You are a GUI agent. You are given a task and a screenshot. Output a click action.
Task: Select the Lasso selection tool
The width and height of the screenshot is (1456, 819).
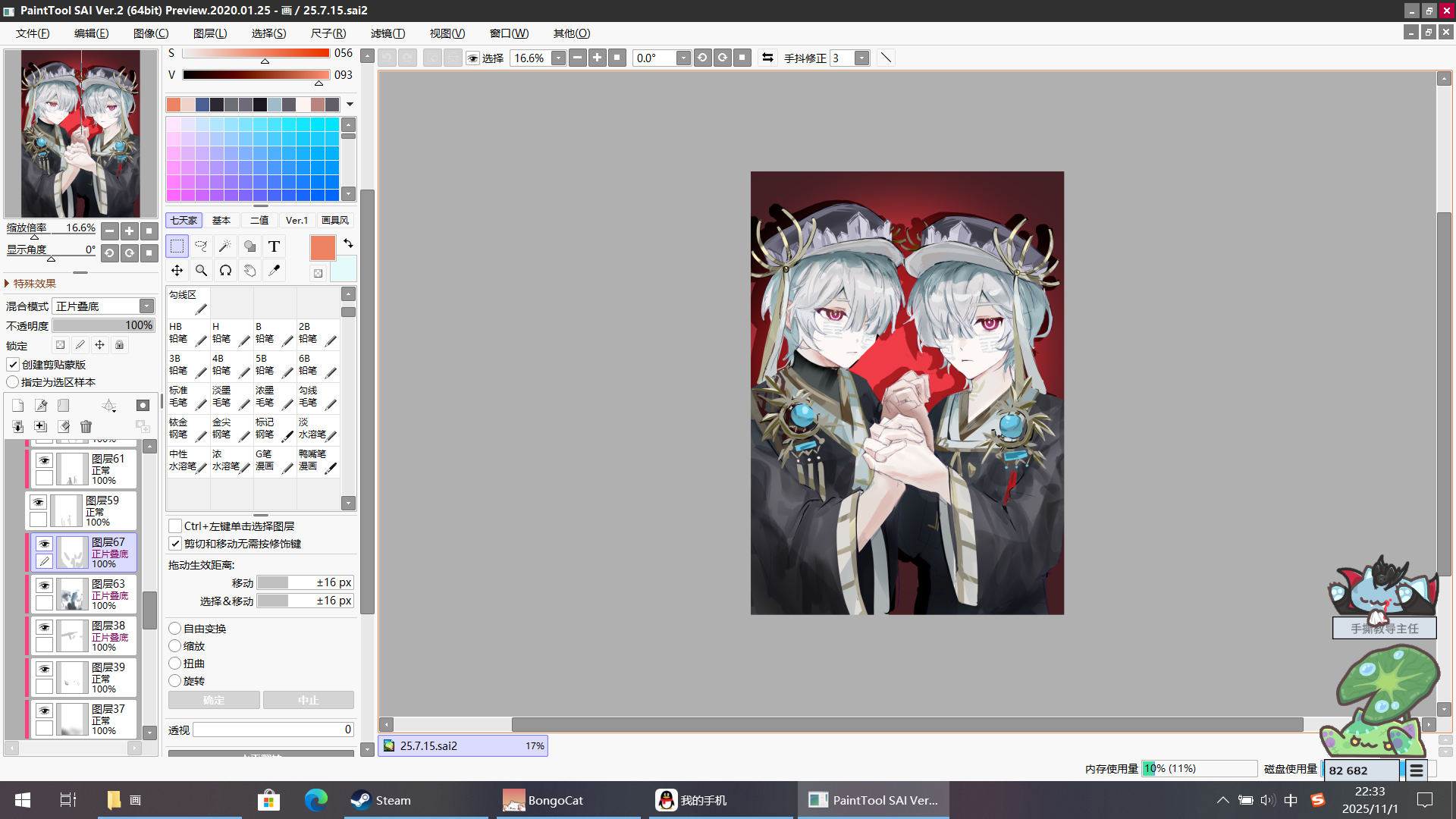click(x=201, y=246)
